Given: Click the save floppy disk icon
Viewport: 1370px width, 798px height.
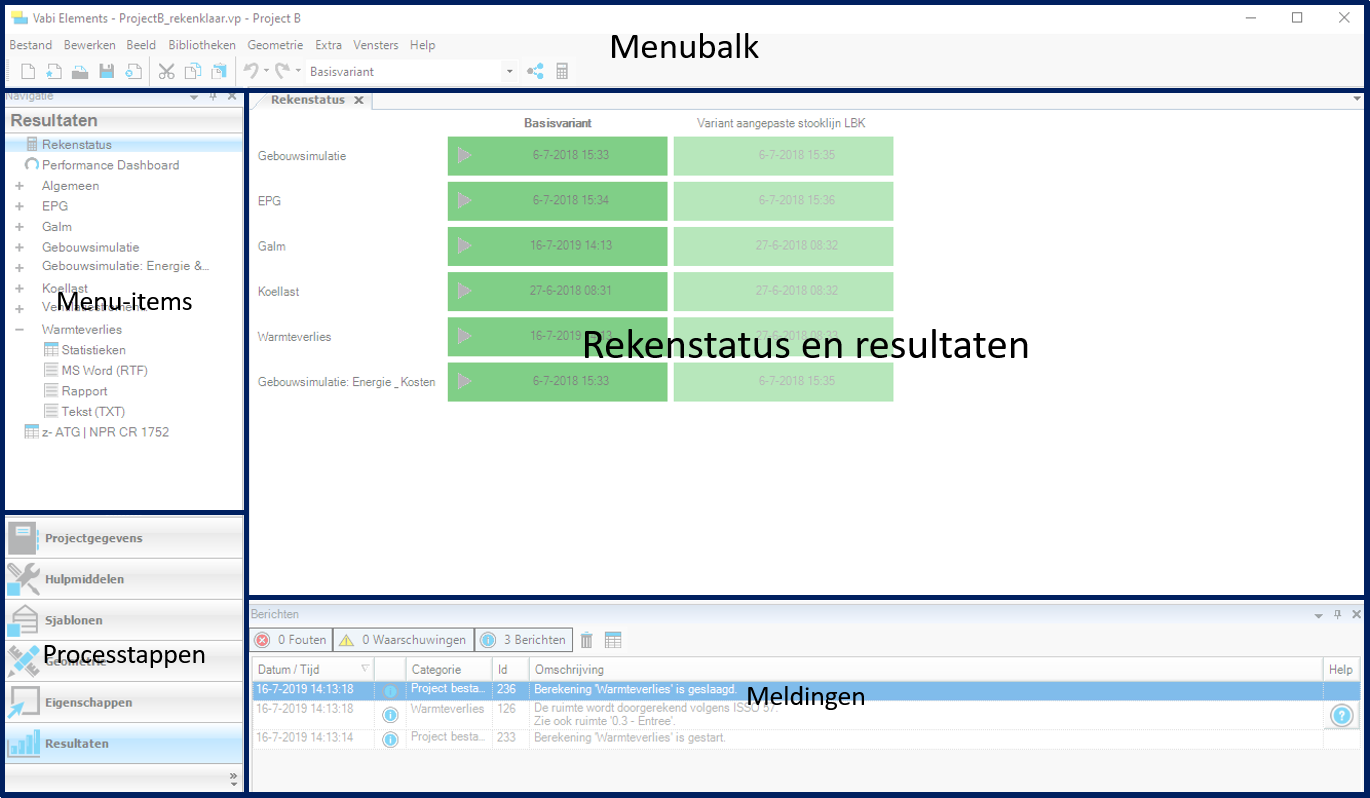Looking at the screenshot, I should click(x=106, y=71).
